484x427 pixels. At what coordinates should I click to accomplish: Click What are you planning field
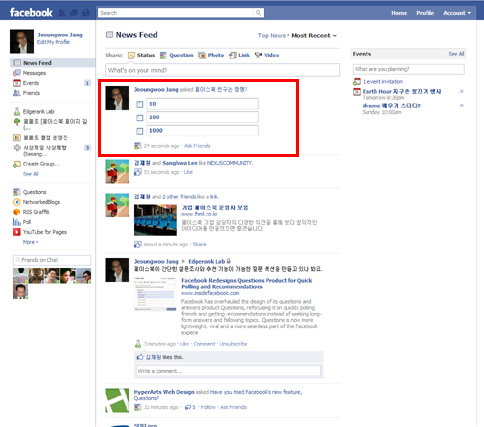point(409,69)
